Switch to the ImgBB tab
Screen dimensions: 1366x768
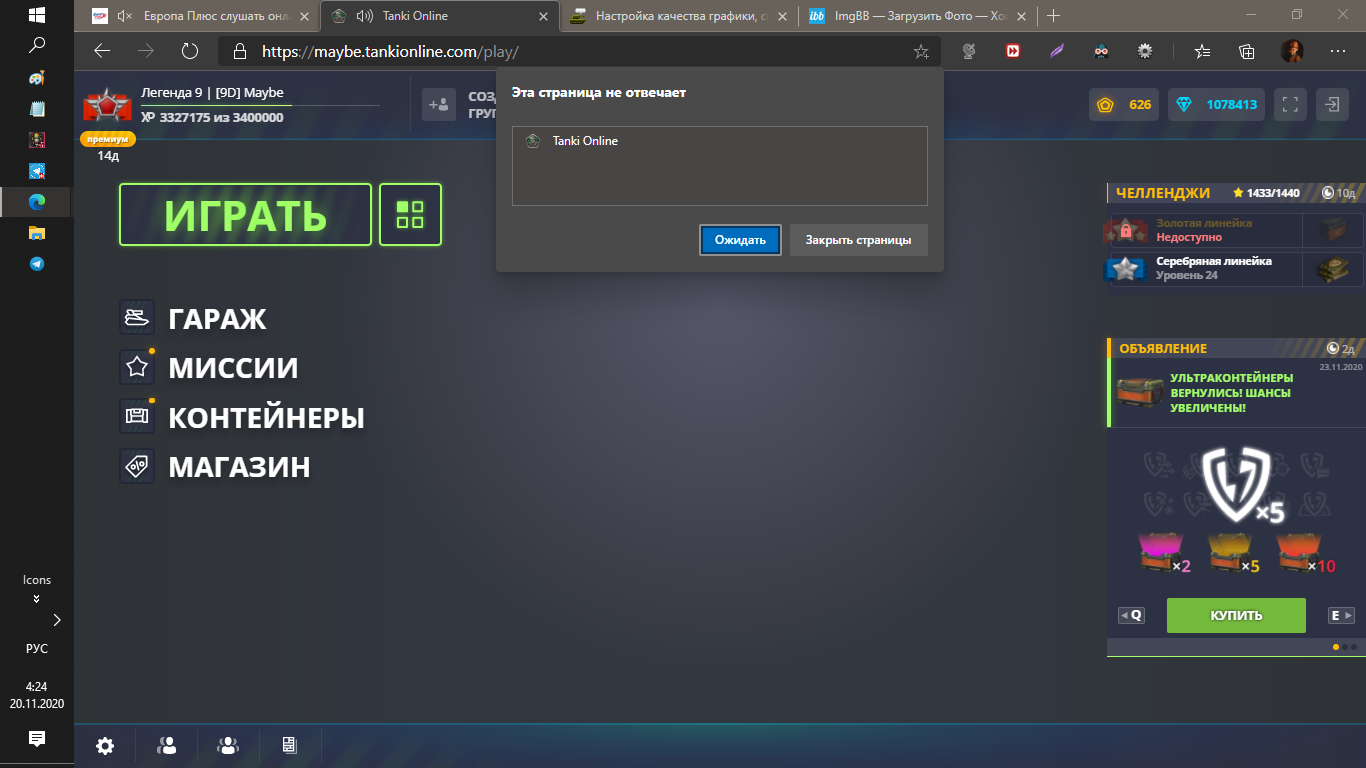click(918, 16)
